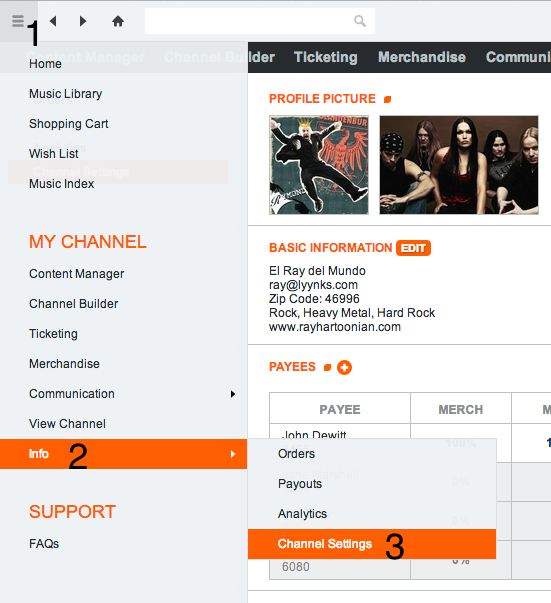Select Wish List in side menu
551x603 pixels.
(53, 154)
